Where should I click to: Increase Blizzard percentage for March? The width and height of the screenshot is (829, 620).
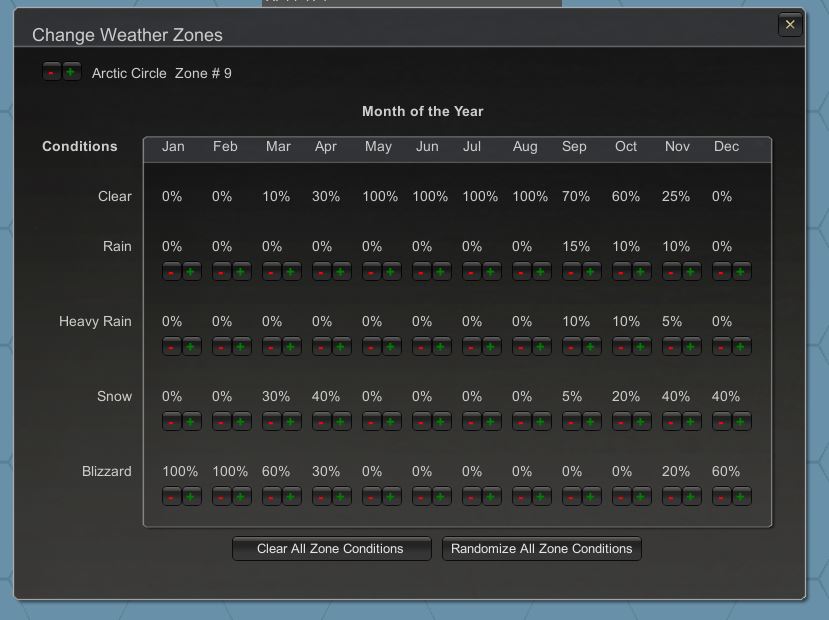291,497
